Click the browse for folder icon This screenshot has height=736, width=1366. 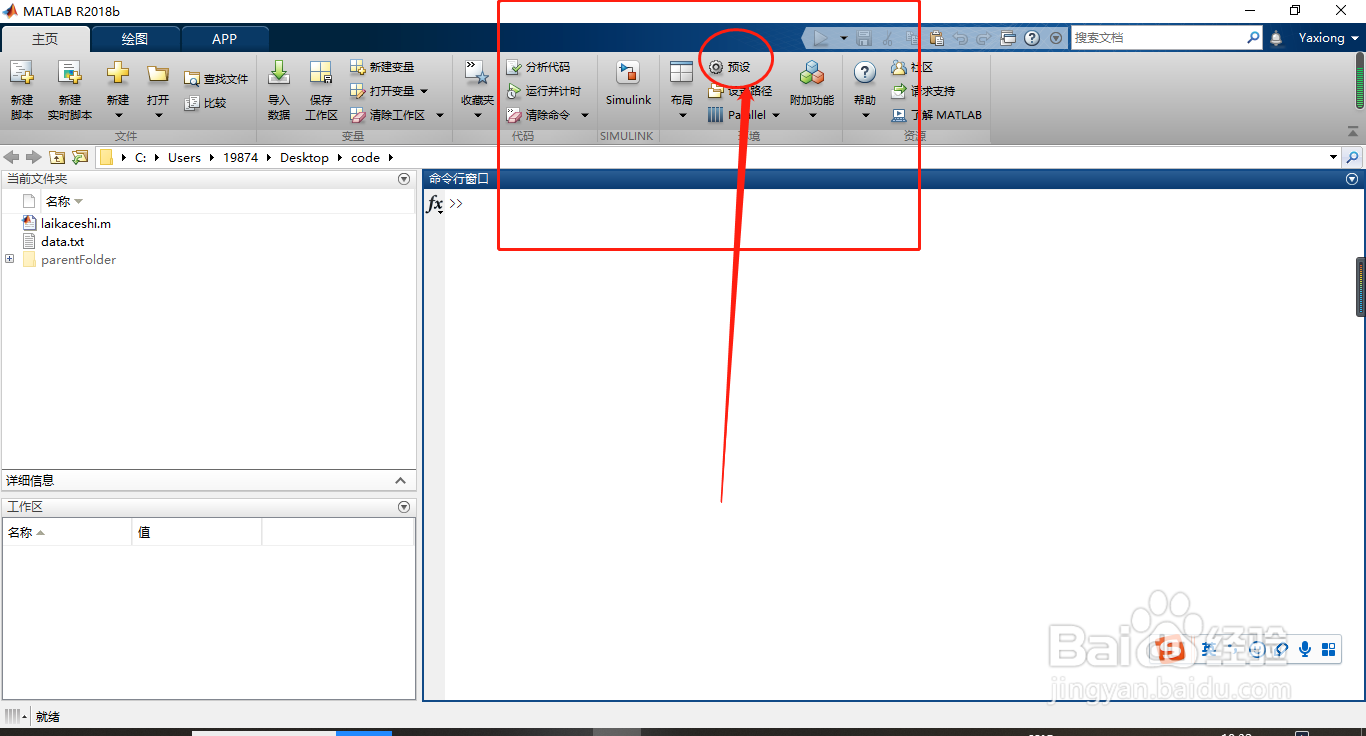point(80,157)
